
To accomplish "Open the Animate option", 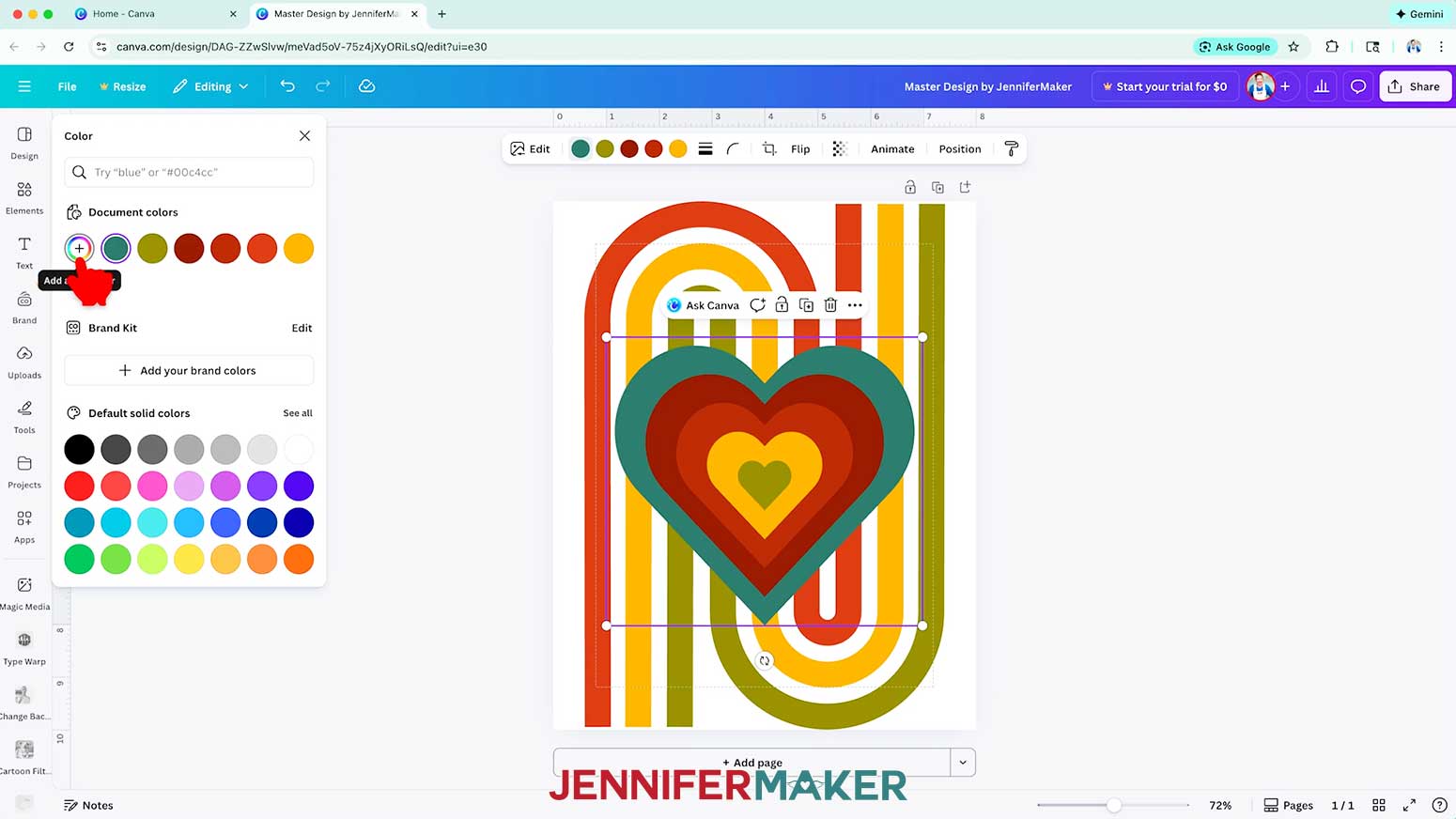I will (892, 149).
